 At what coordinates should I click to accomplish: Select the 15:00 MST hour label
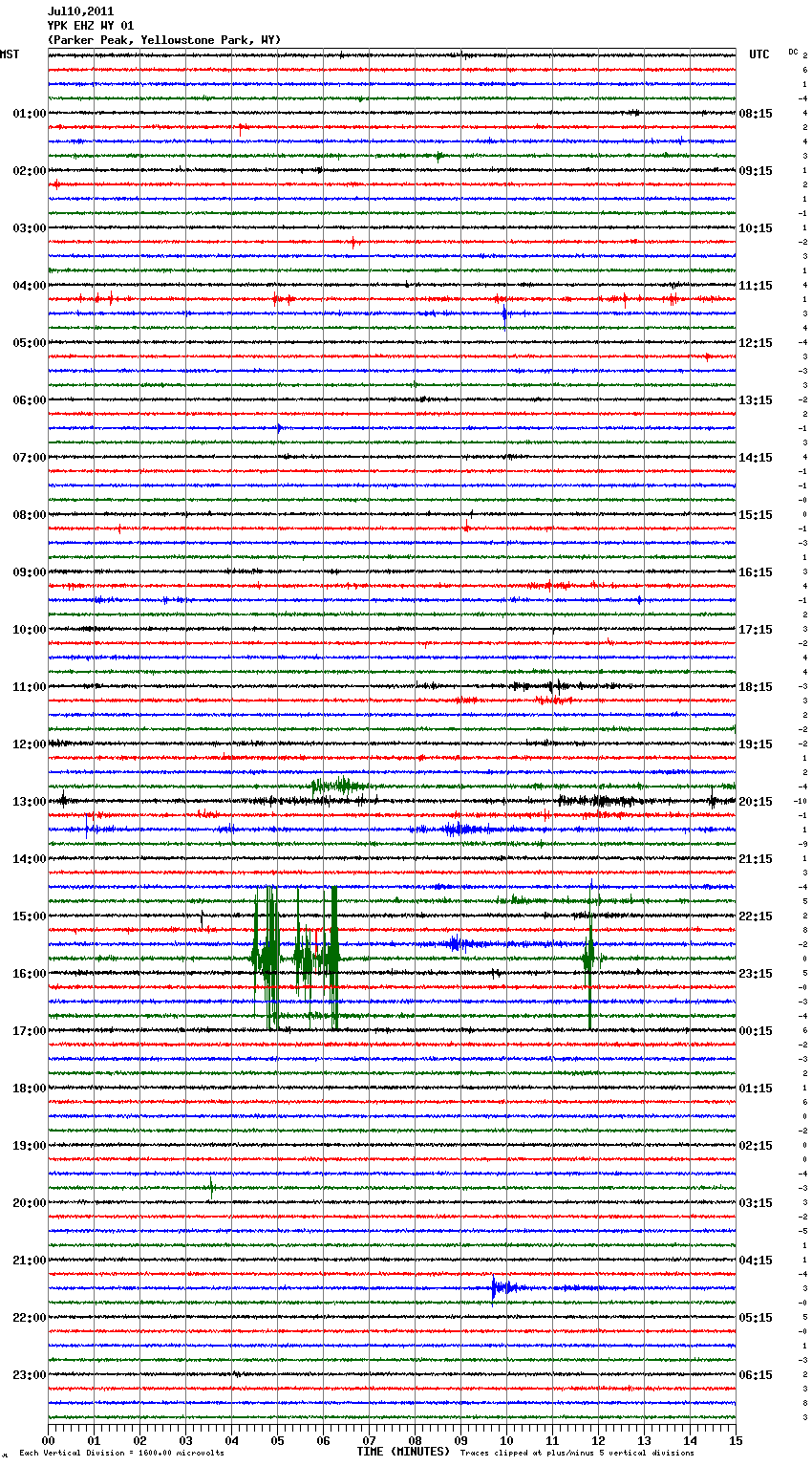click(x=30, y=916)
